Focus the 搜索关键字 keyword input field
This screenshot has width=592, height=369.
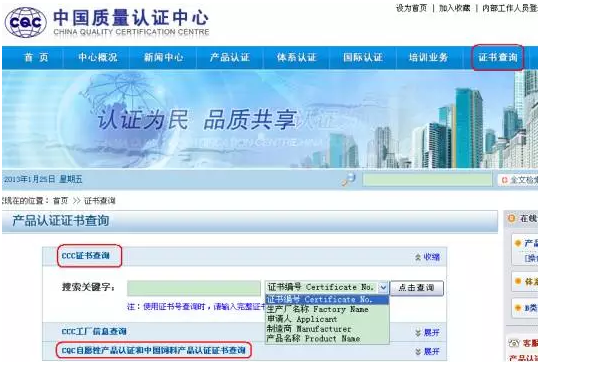pyautogui.click(x=194, y=288)
